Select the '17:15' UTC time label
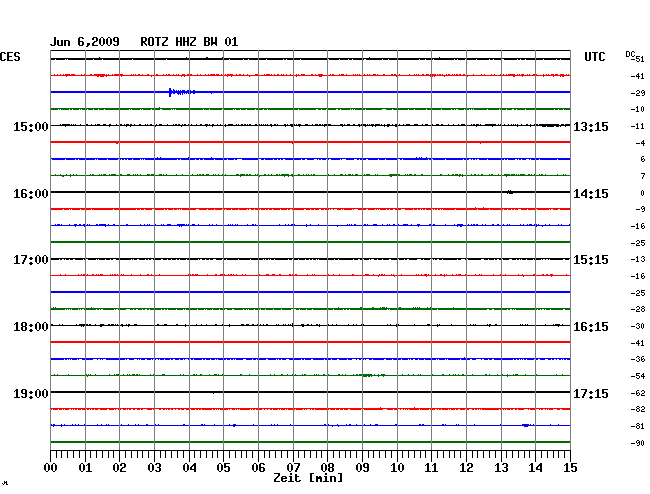 [x=591, y=393]
